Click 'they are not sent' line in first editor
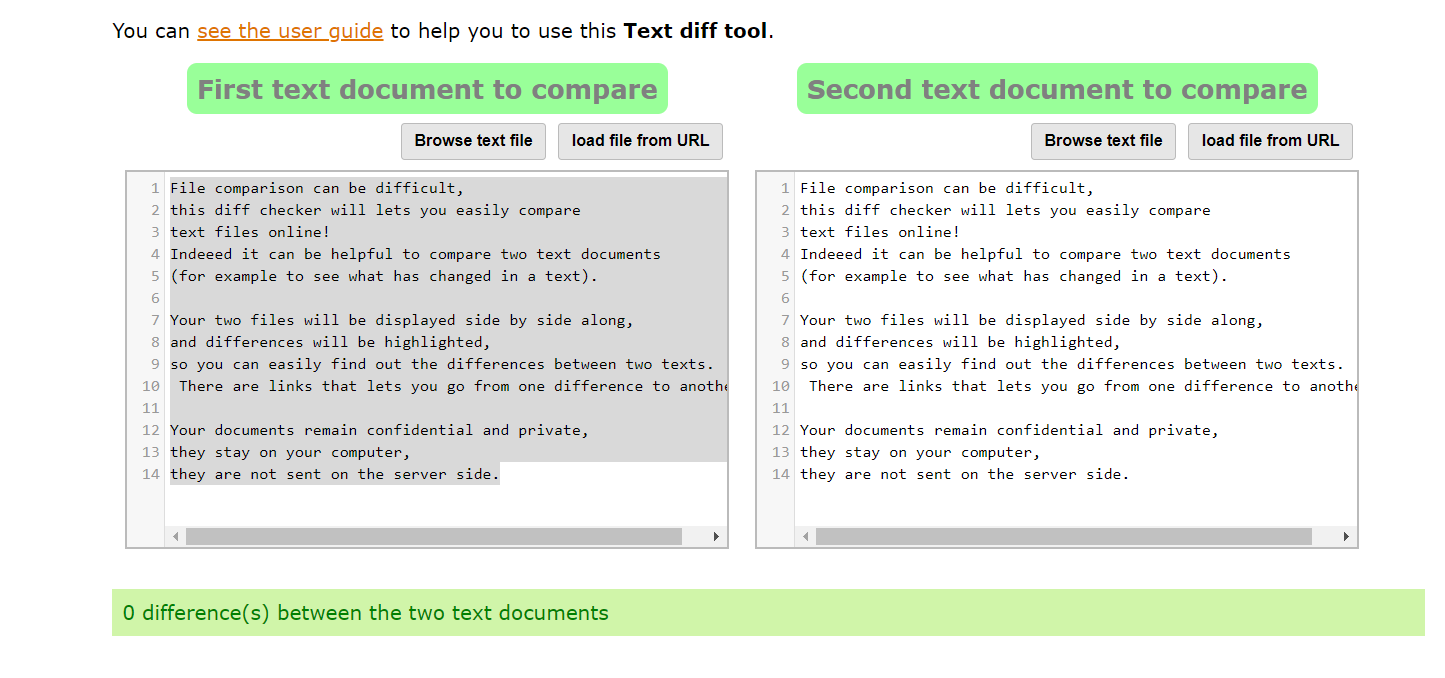1445x678 pixels. [x=334, y=474]
